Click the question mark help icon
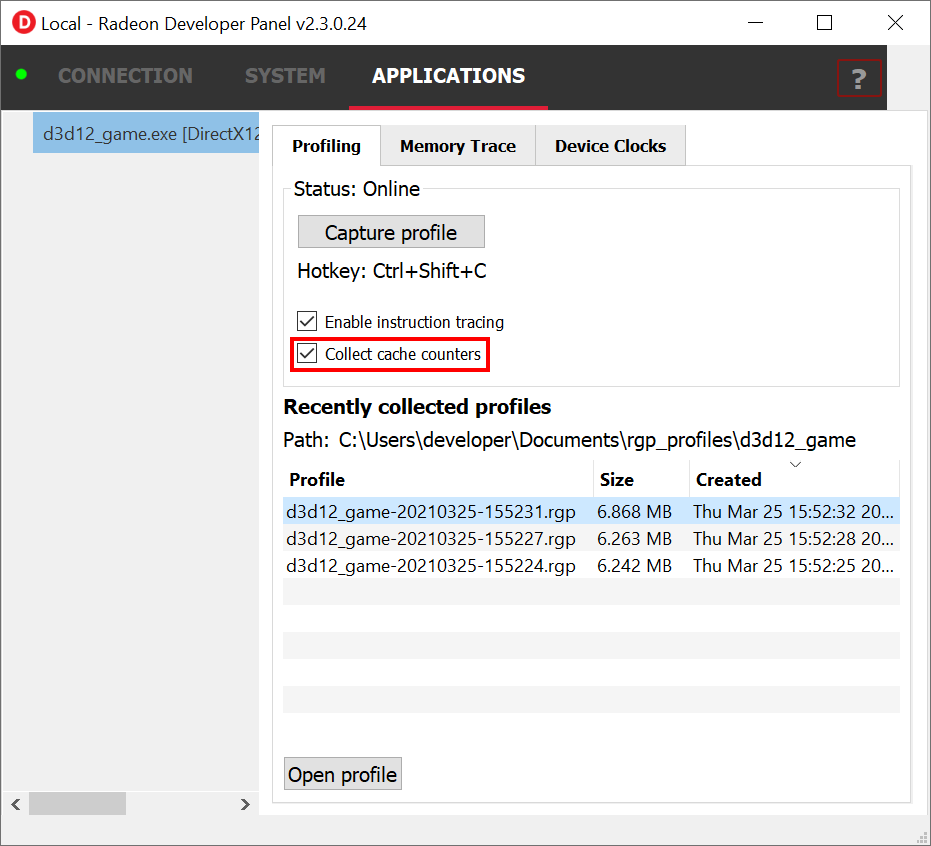This screenshot has width=931, height=846. [x=858, y=79]
